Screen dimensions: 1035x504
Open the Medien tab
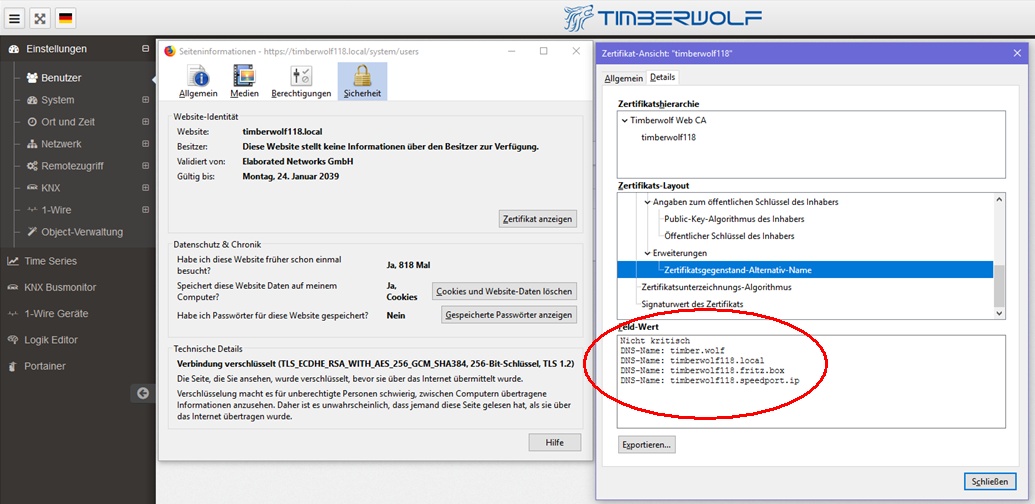[244, 81]
